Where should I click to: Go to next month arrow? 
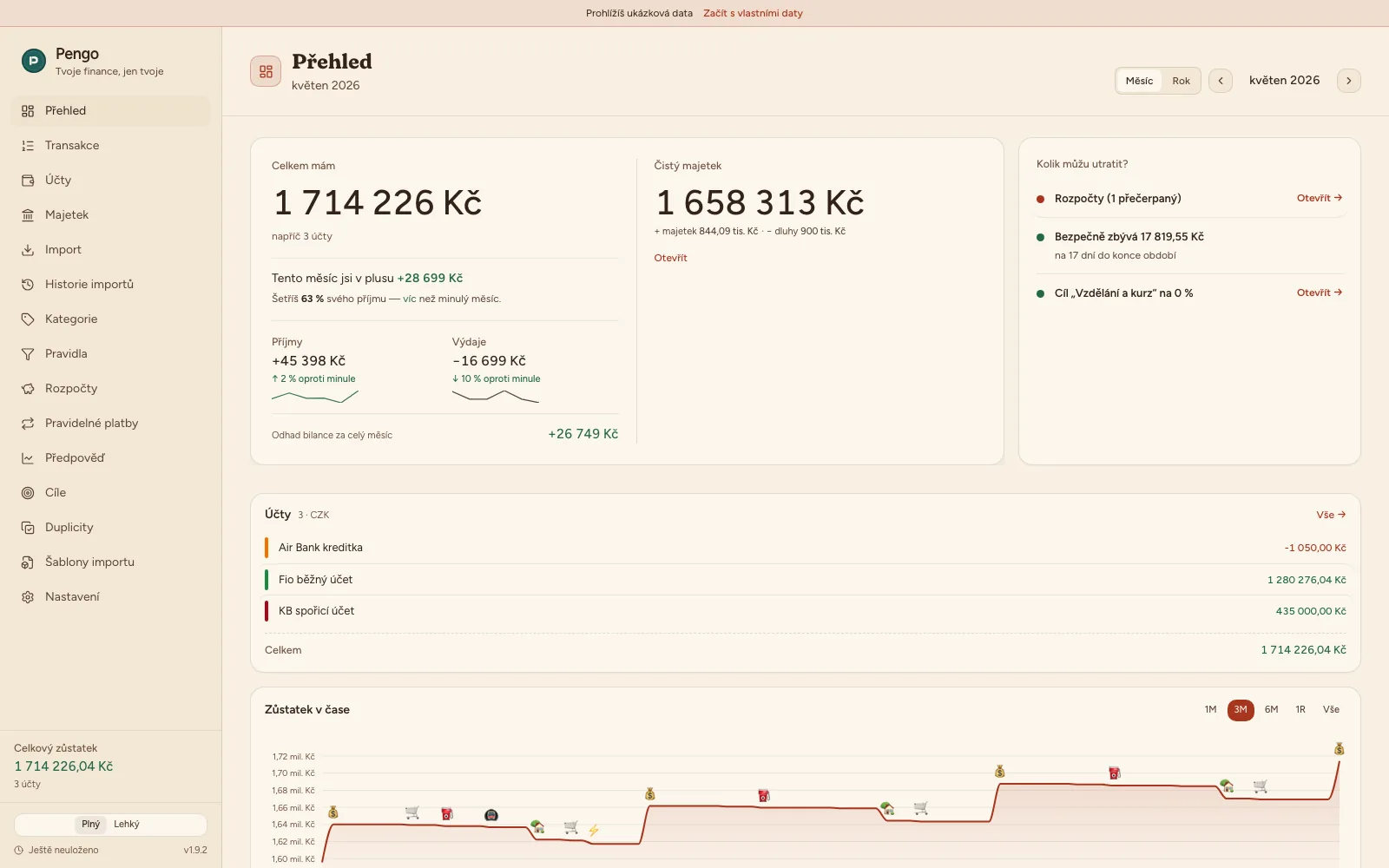(x=1349, y=81)
